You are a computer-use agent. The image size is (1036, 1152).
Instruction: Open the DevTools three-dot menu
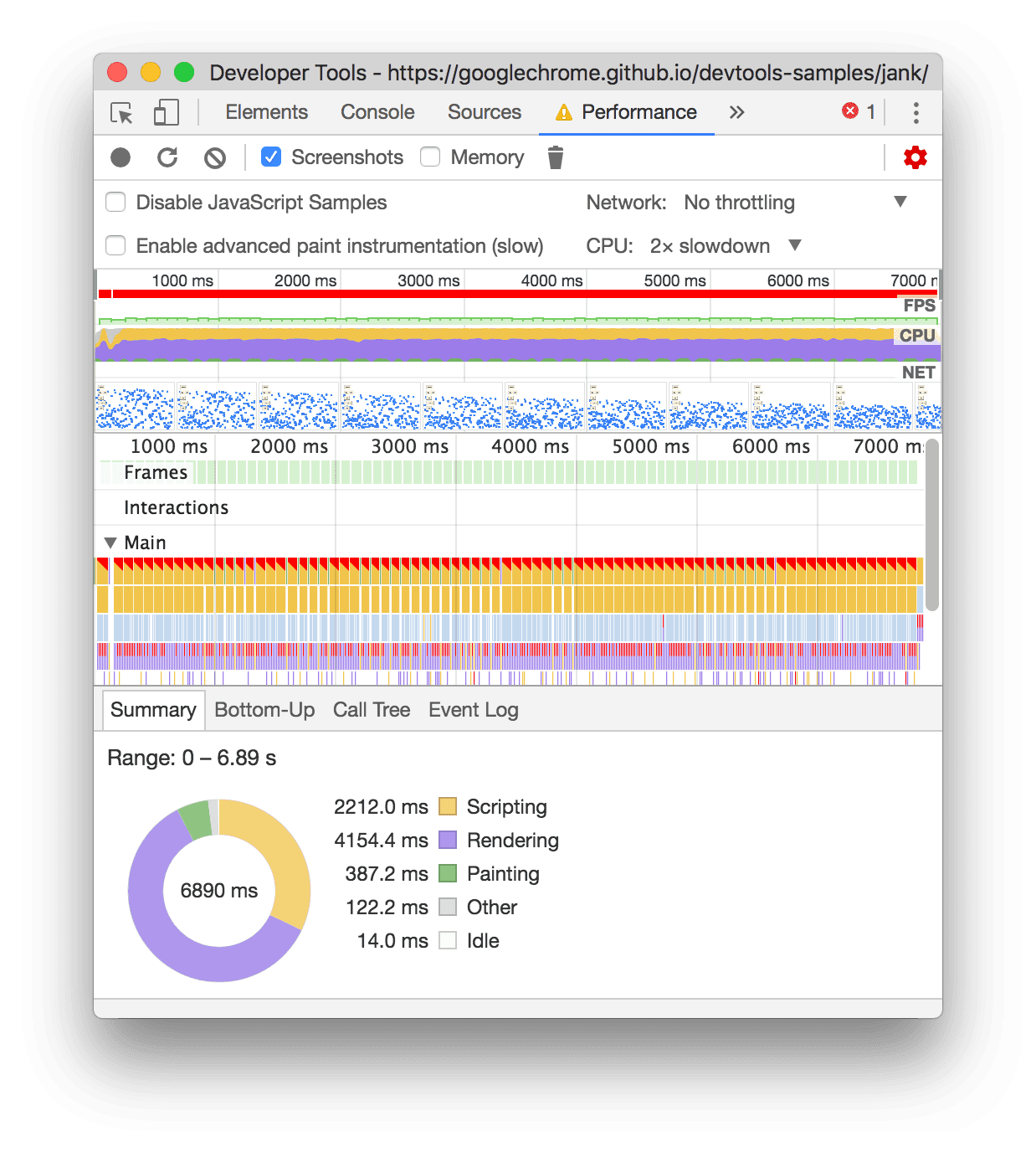pos(916,111)
